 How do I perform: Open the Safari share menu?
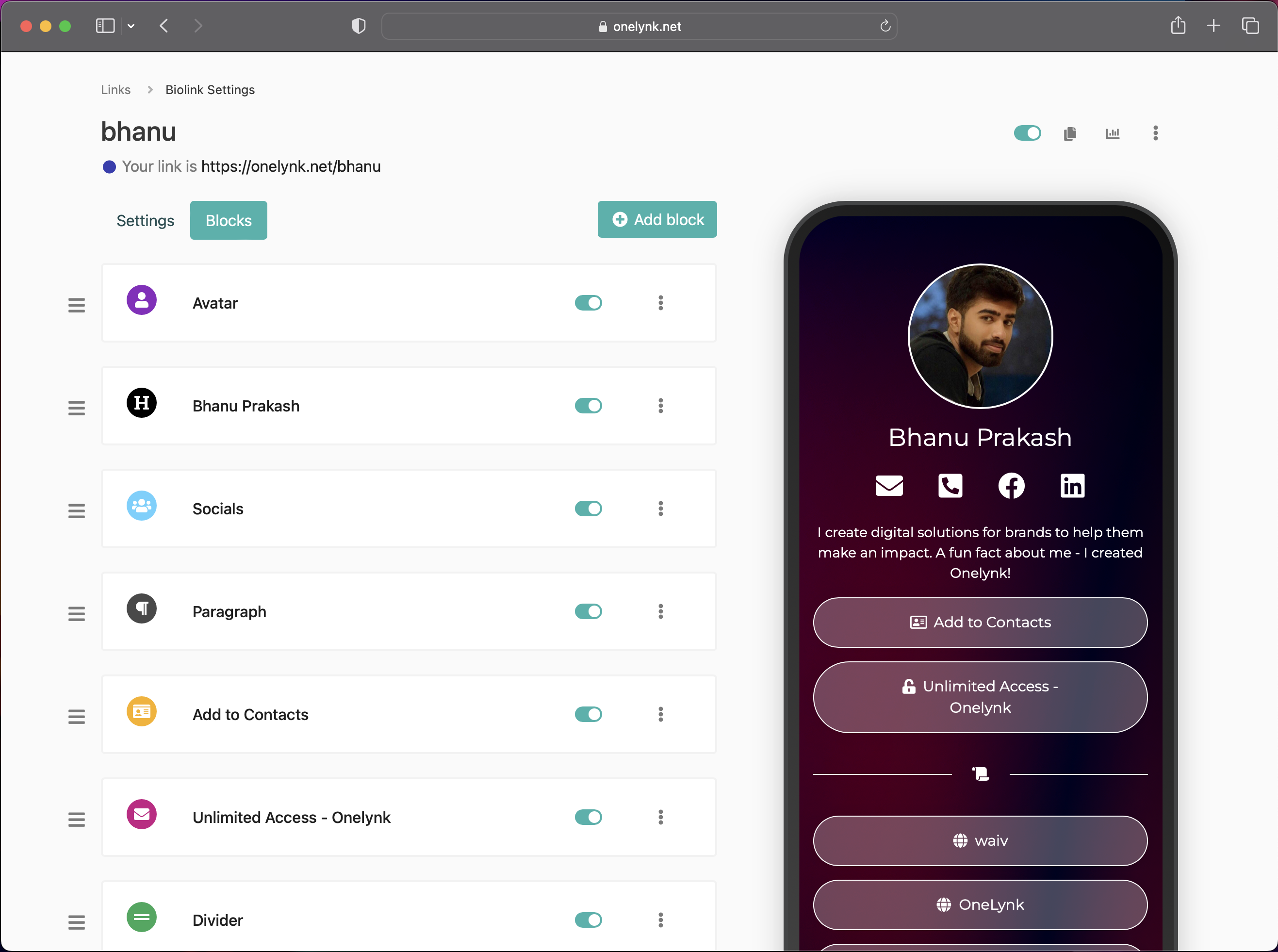[1178, 25]
